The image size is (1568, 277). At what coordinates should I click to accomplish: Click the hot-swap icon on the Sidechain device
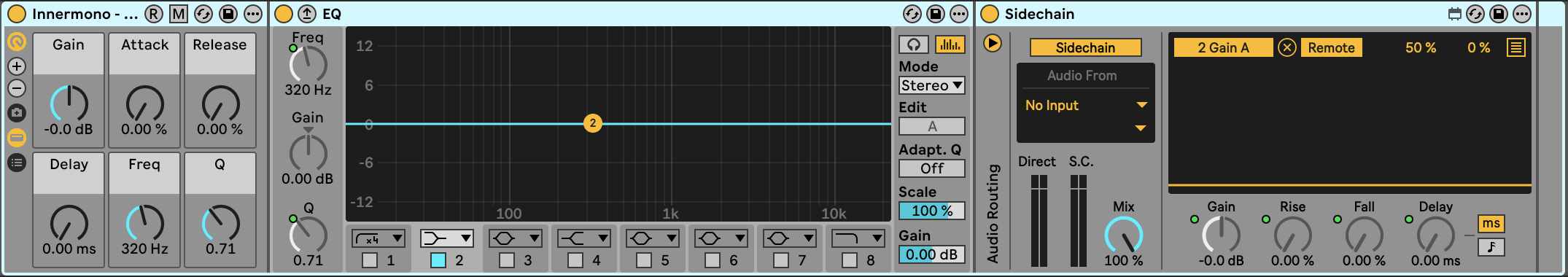[x=1475, y=14]
